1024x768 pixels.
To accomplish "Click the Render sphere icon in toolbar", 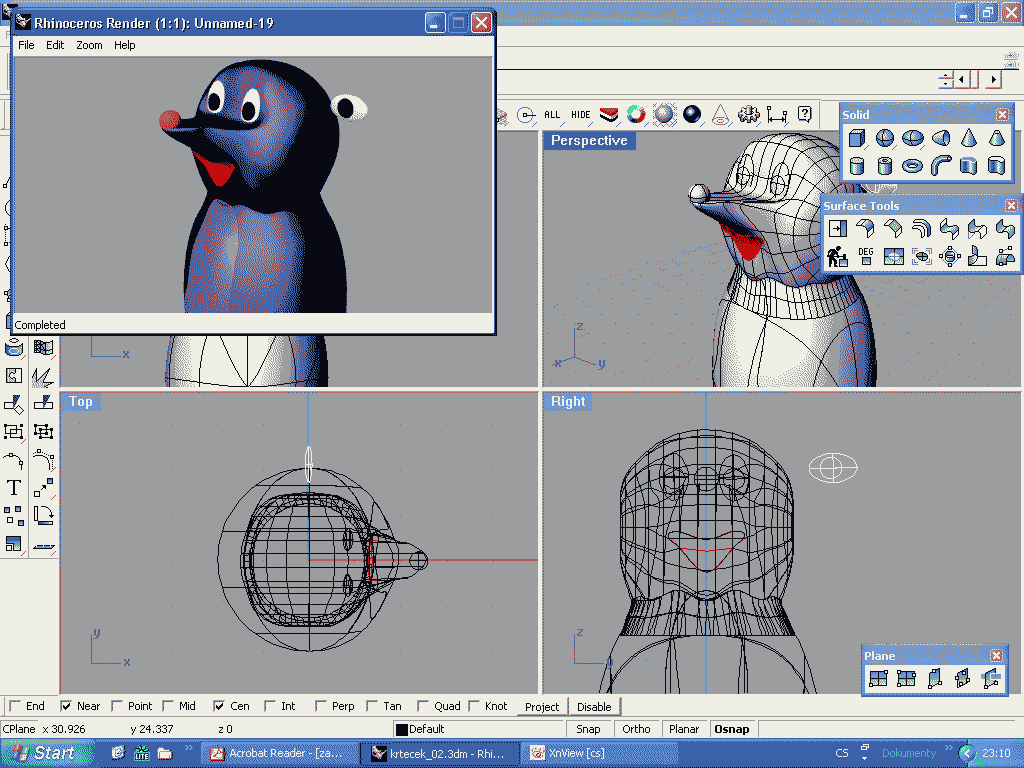I will point(692,115).
